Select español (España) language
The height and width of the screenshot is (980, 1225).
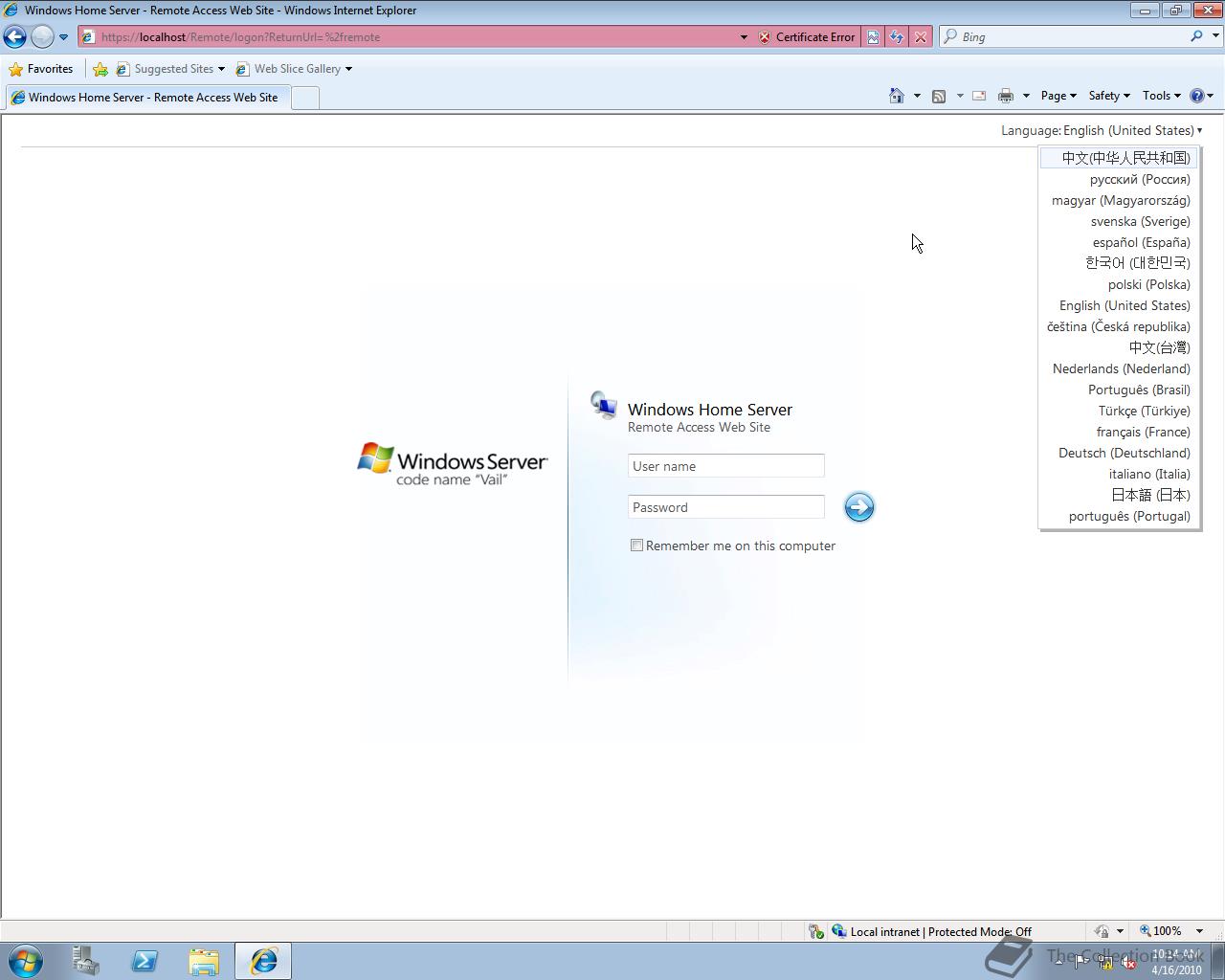[x=1119, y=242]
